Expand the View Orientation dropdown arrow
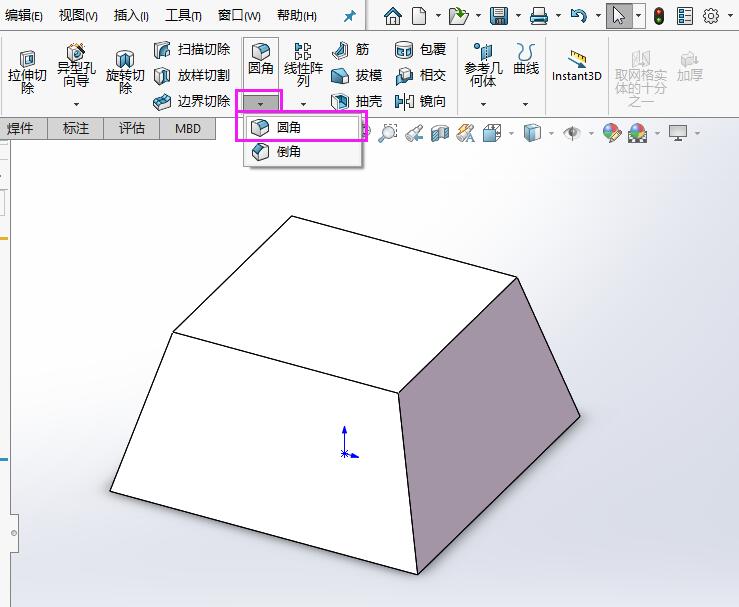 [511, 134]
